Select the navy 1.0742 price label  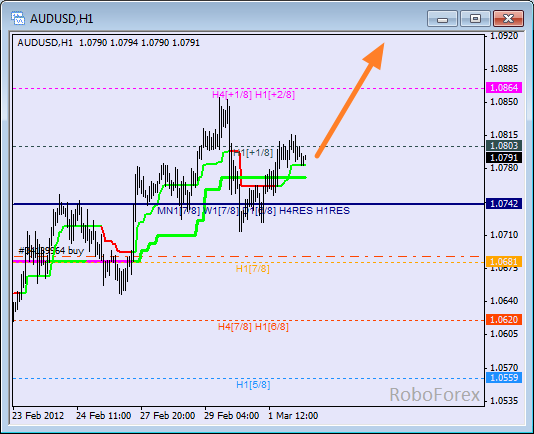(x=504, y=204)
